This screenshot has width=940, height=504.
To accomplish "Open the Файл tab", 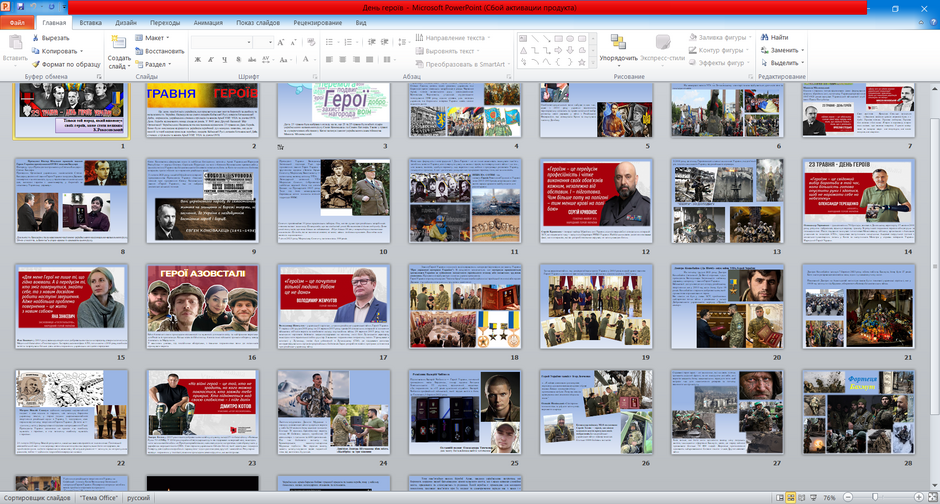I will tap(17, 23).
